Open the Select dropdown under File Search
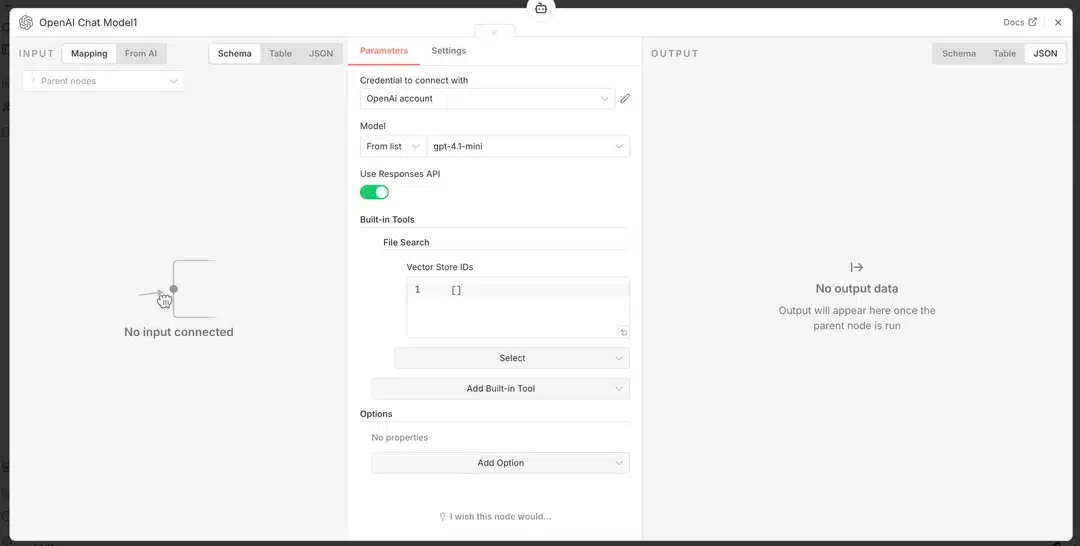 pyautogui.click(x=512, y=358)
